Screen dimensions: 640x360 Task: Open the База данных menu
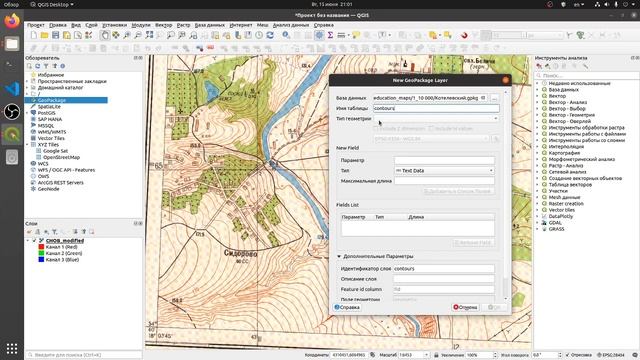(x=209, y=25)
